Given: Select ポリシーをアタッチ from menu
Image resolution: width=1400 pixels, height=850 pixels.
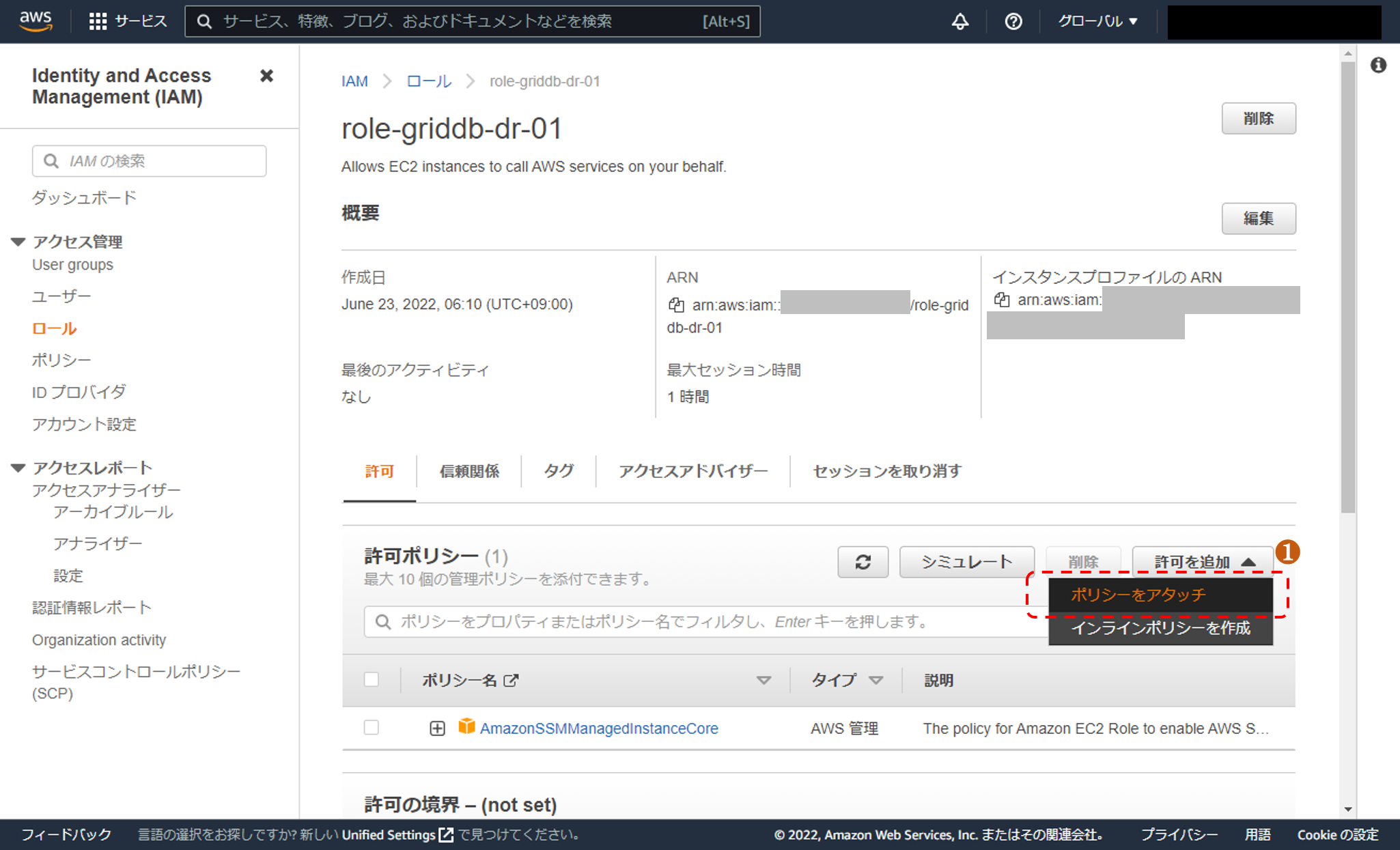Looking at the screenshot, I should tap(1138, 595).
